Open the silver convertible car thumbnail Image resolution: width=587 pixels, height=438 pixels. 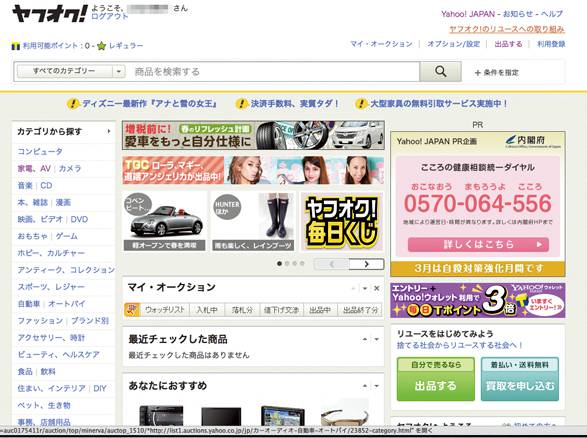(165, 221)
